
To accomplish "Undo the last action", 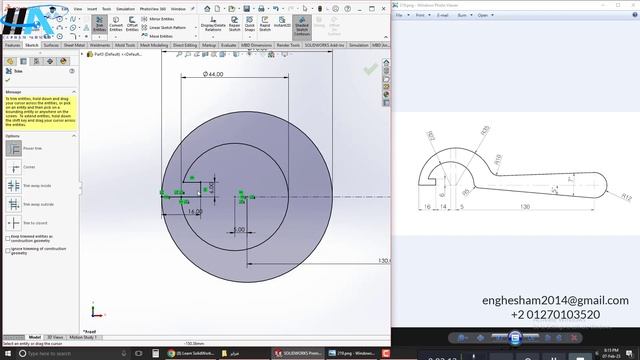I will [276, 9].
